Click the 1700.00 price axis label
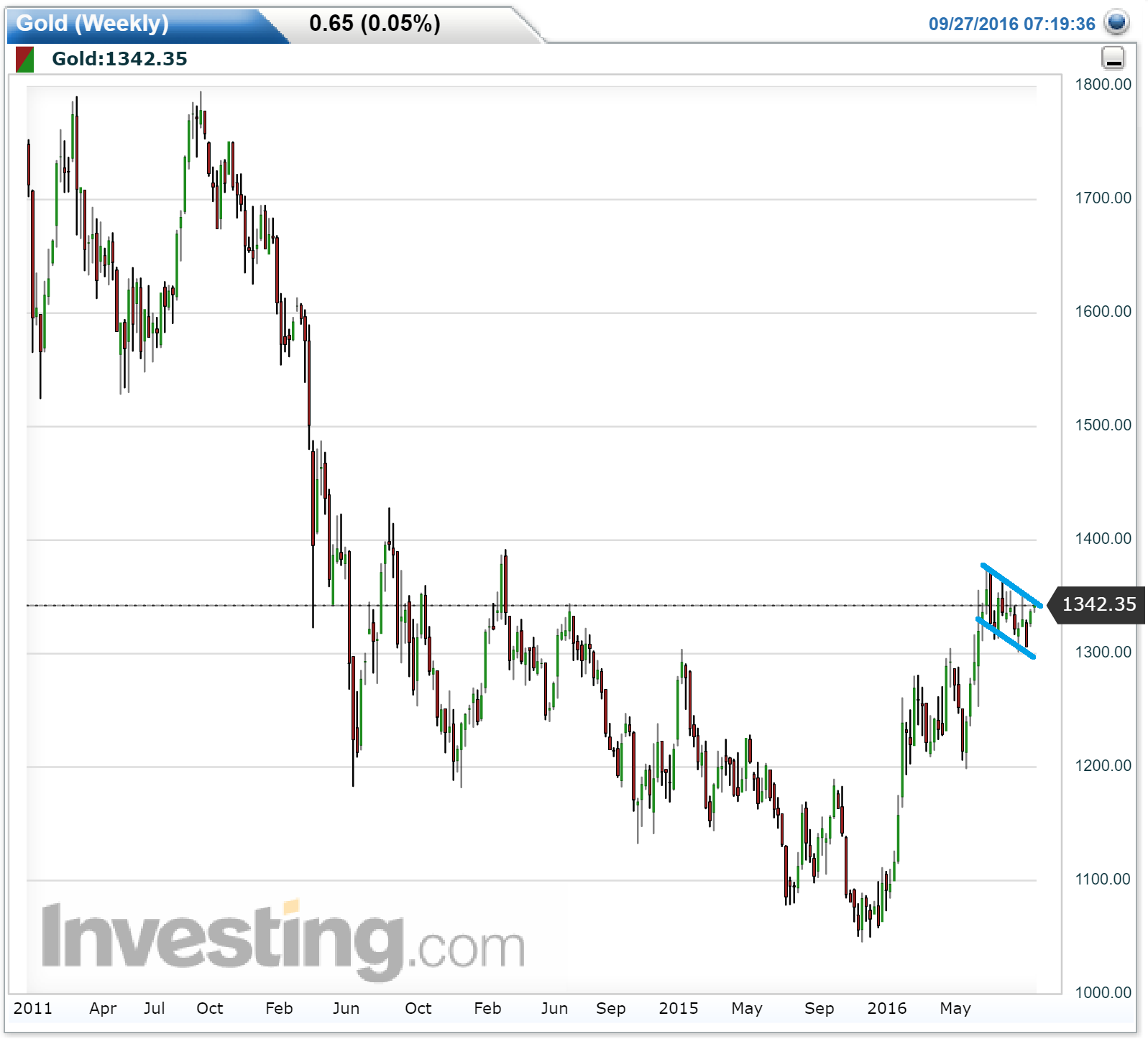This screenshot has height=1039, width=1148. (1103, 198)
